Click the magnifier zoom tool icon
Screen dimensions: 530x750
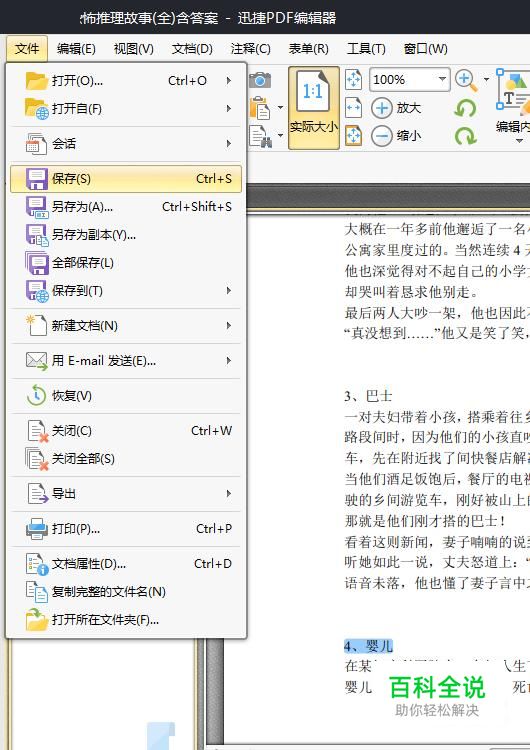(x=466, y=80)
